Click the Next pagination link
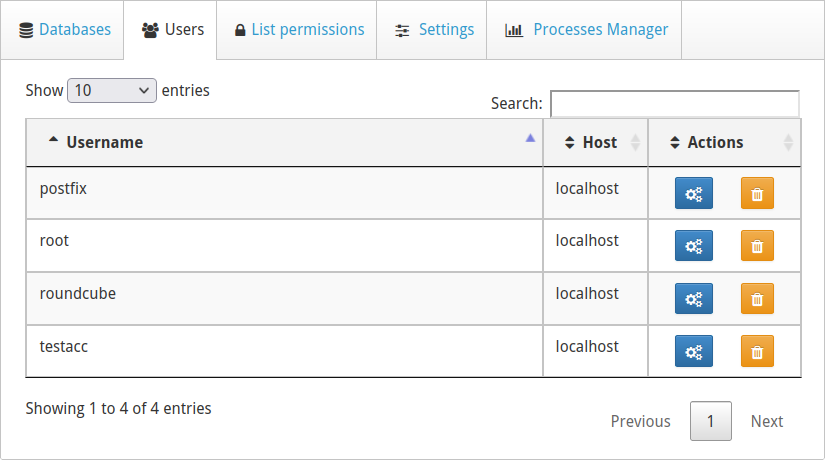 [767, 421]
